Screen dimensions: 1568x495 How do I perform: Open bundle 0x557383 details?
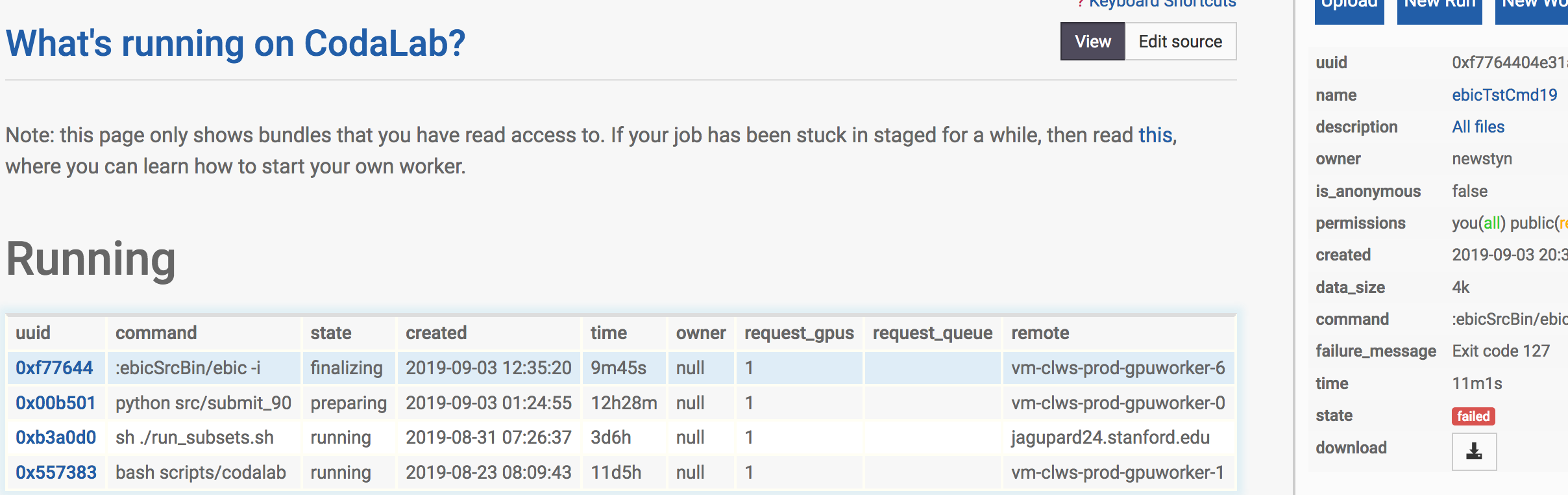point(55,472)
